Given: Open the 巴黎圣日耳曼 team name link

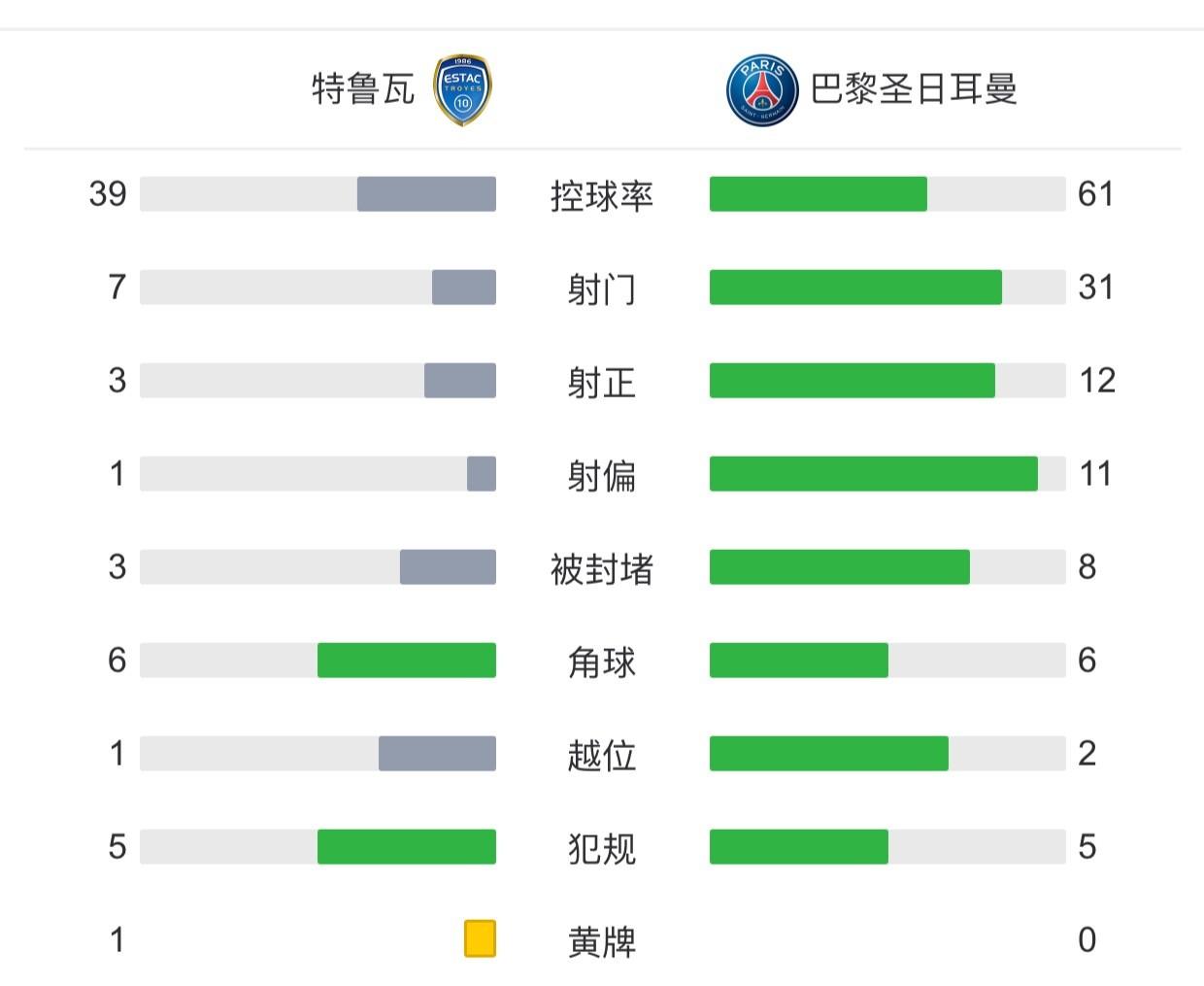Looking at the screenshot, I should pyautogui.click(x=913, y=89).
